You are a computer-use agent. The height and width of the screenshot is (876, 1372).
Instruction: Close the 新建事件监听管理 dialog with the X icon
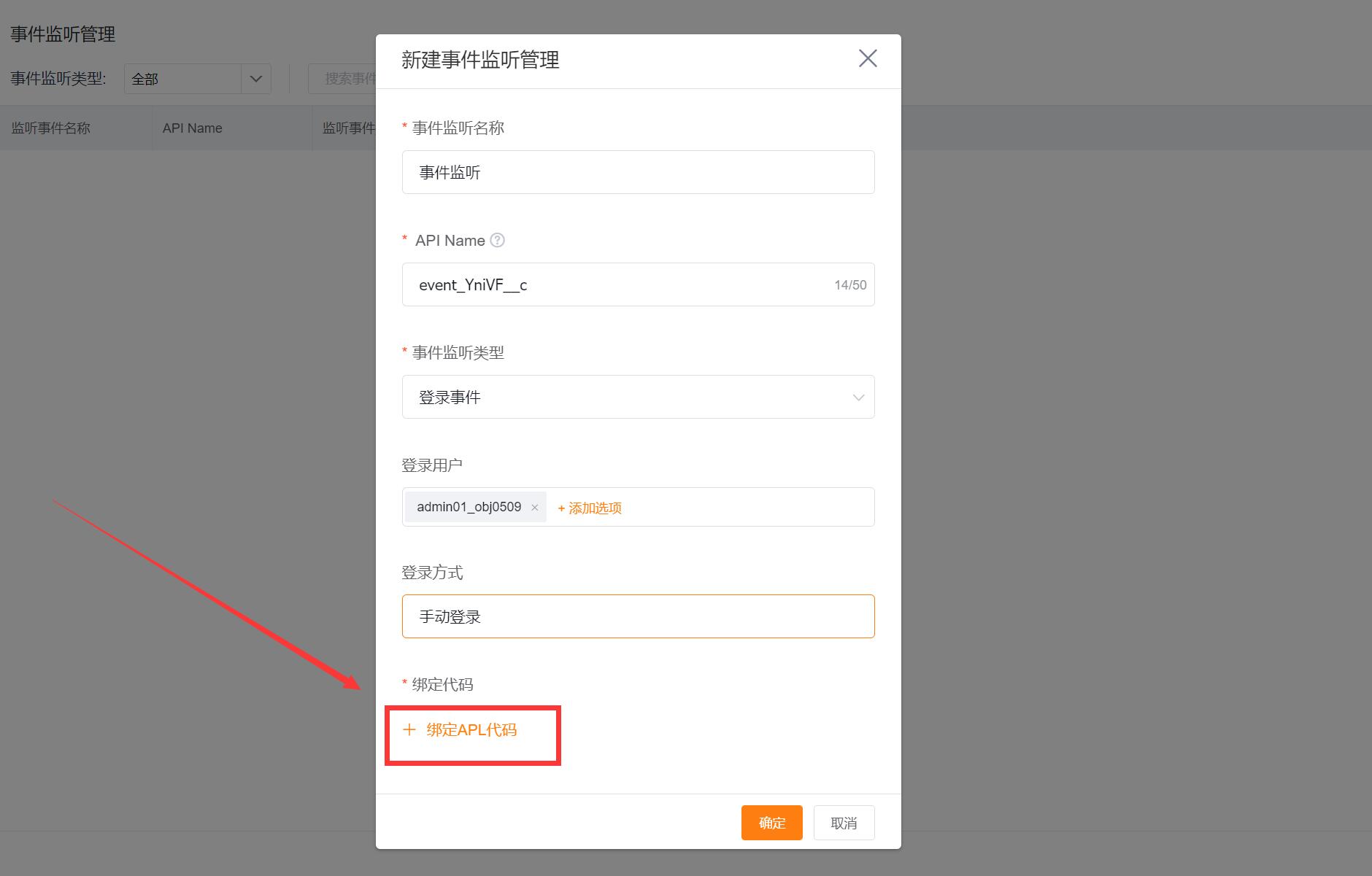pyautogui.click(x=868, y=58)
